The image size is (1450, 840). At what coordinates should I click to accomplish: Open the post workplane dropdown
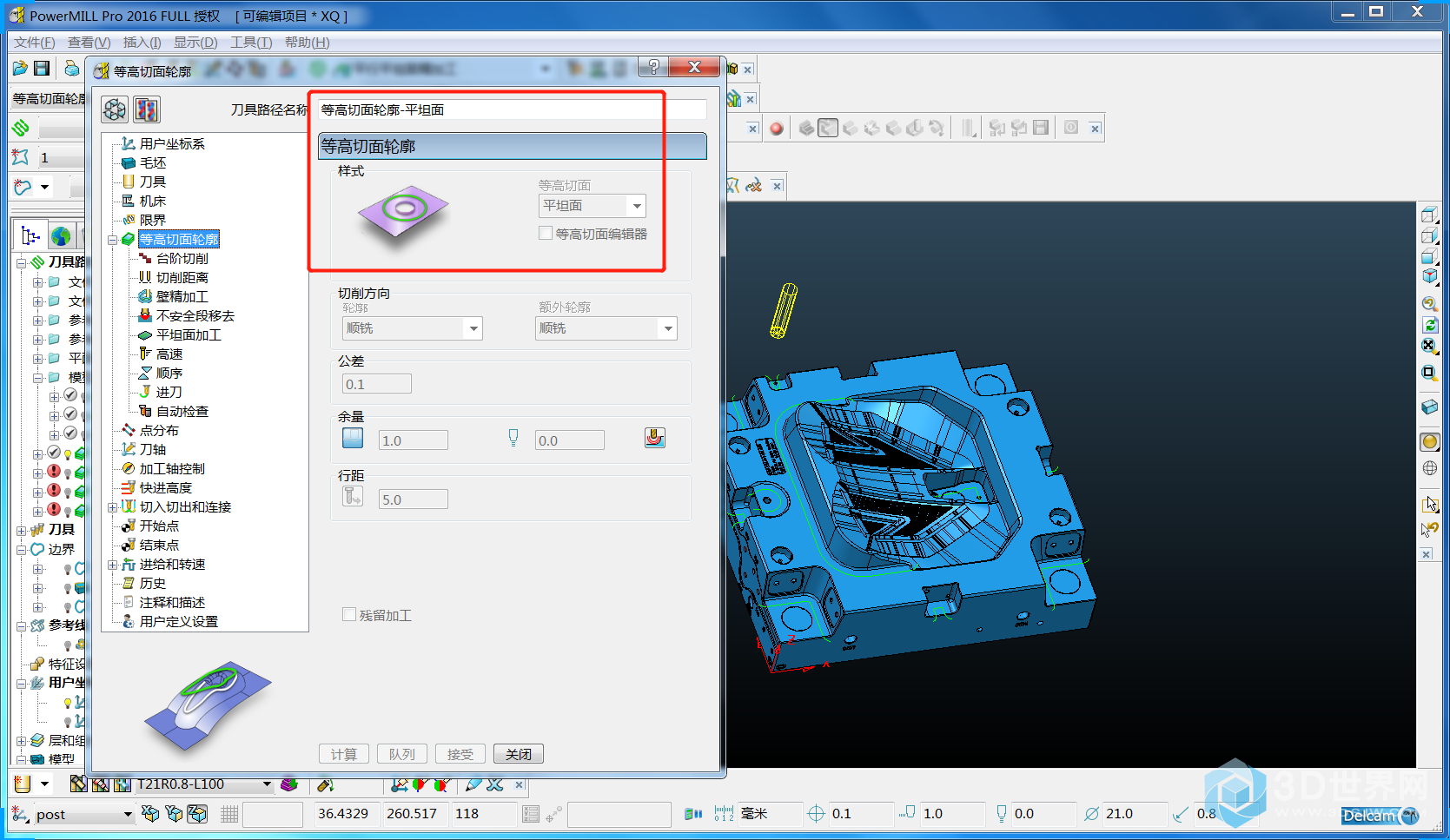pos(128,814)
